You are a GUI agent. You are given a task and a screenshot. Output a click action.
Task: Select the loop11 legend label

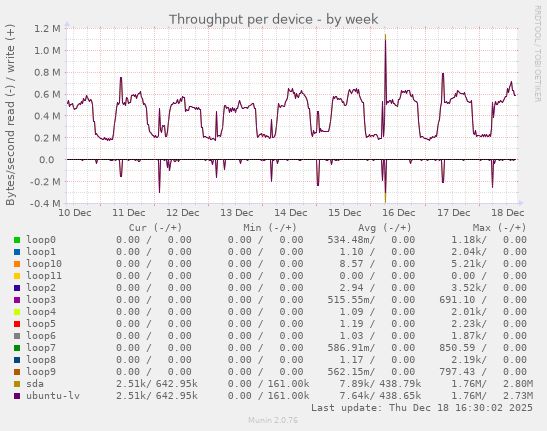[44, 276]
